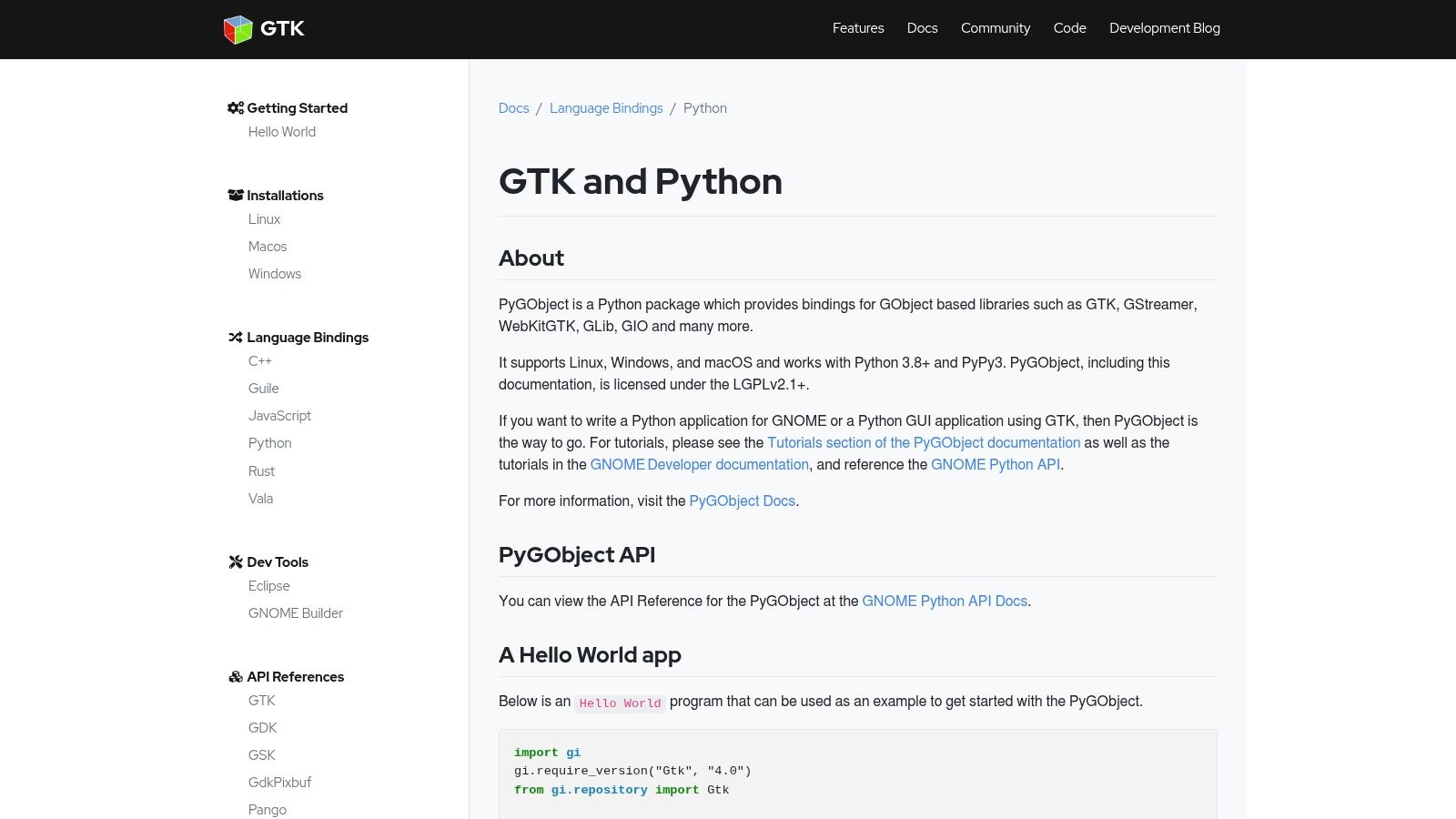Click the Docs breadcrumb link

coord(514,108)
